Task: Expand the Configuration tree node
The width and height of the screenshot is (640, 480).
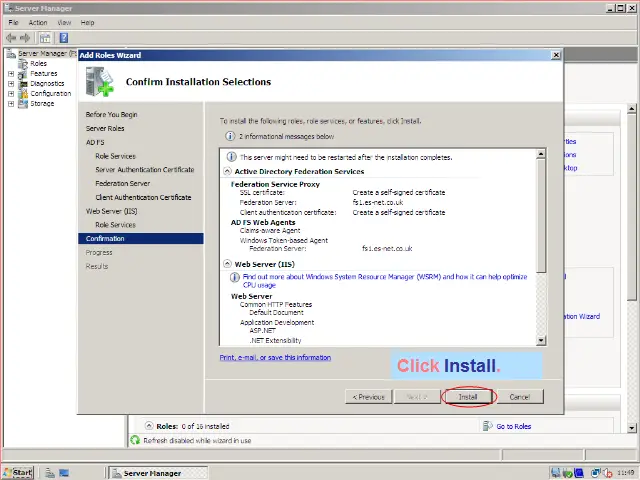Action: click(11, 94)
